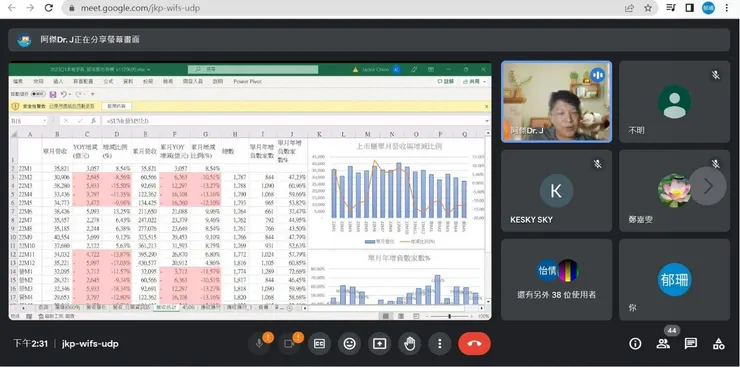Click the 100% zoom level
The width and height of the screenshot is (740, 367).
483,316
